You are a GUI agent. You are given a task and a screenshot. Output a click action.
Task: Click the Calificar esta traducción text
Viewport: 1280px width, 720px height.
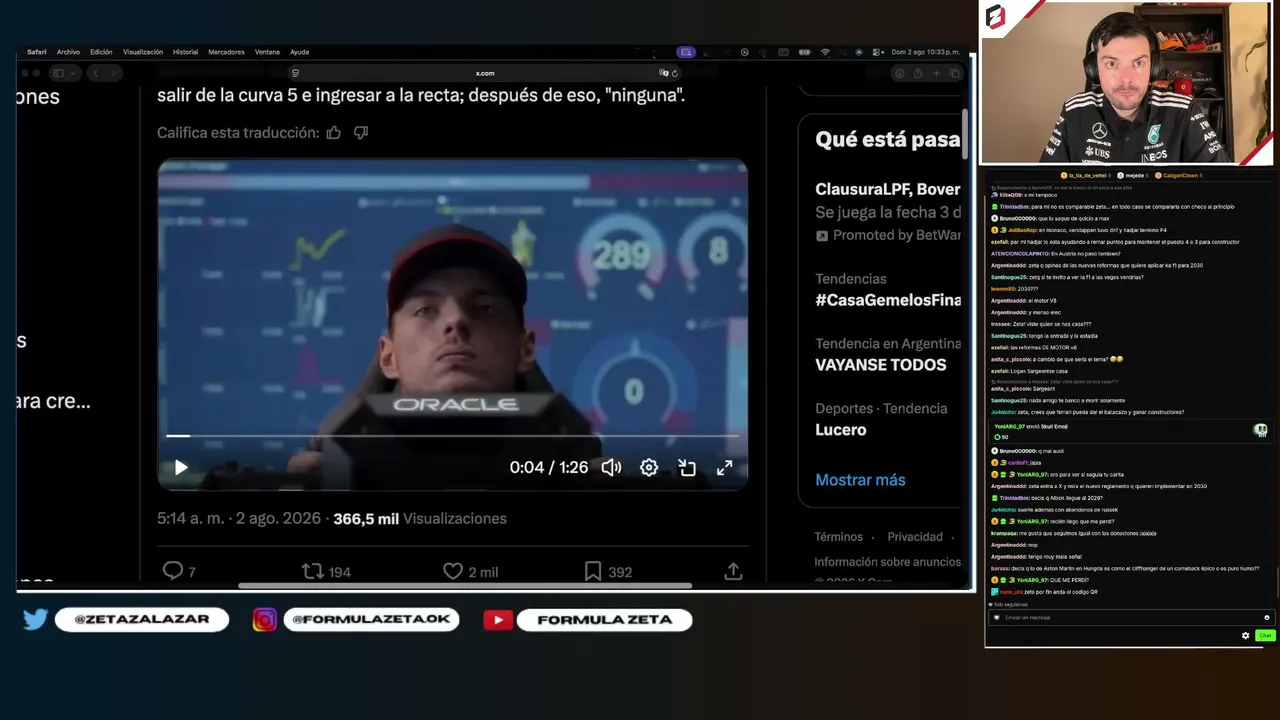[238, 132]
